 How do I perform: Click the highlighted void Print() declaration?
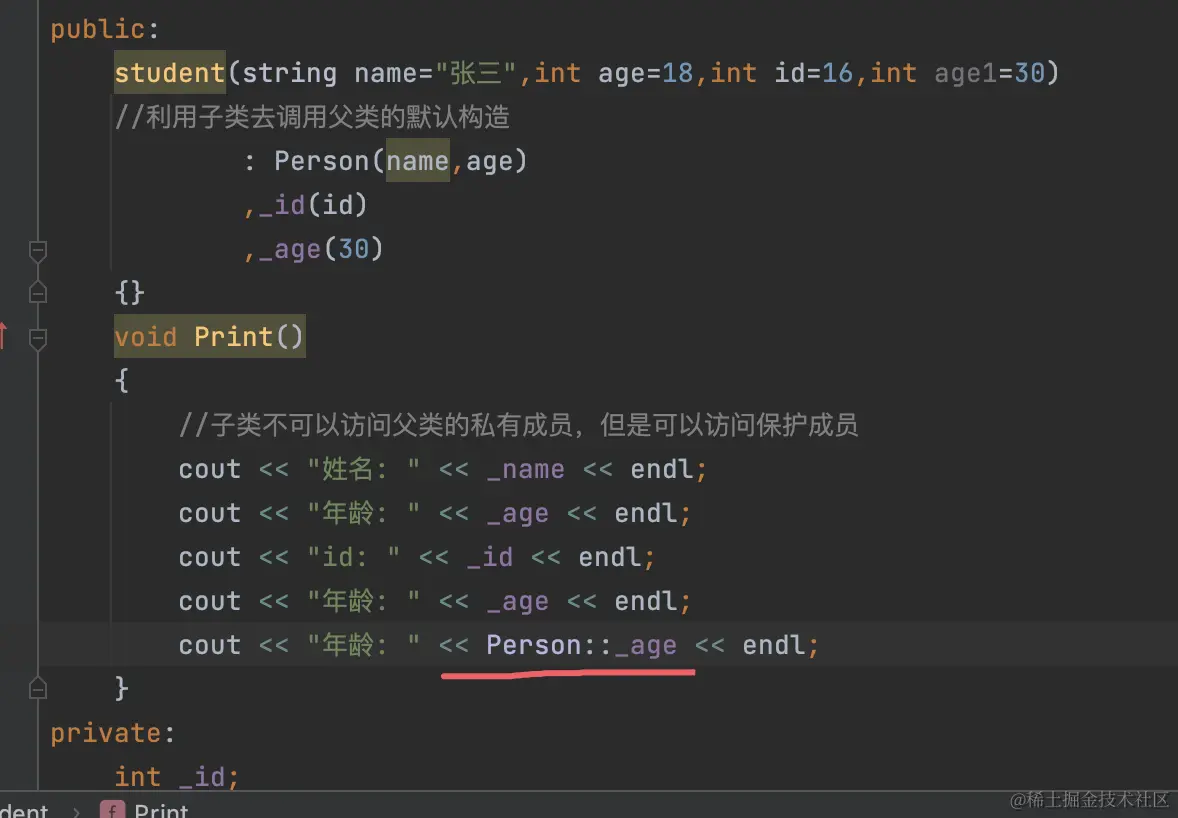pyautogui.click(x=210, y=337)
